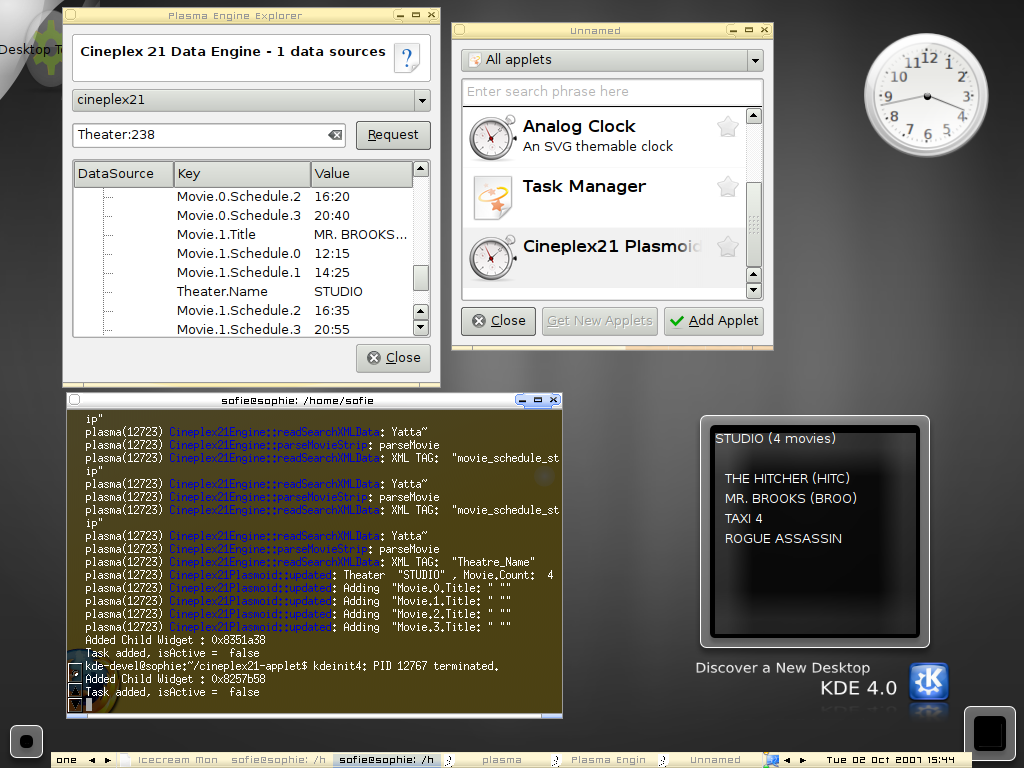Click the applet search phrase field

click(612, 92)
